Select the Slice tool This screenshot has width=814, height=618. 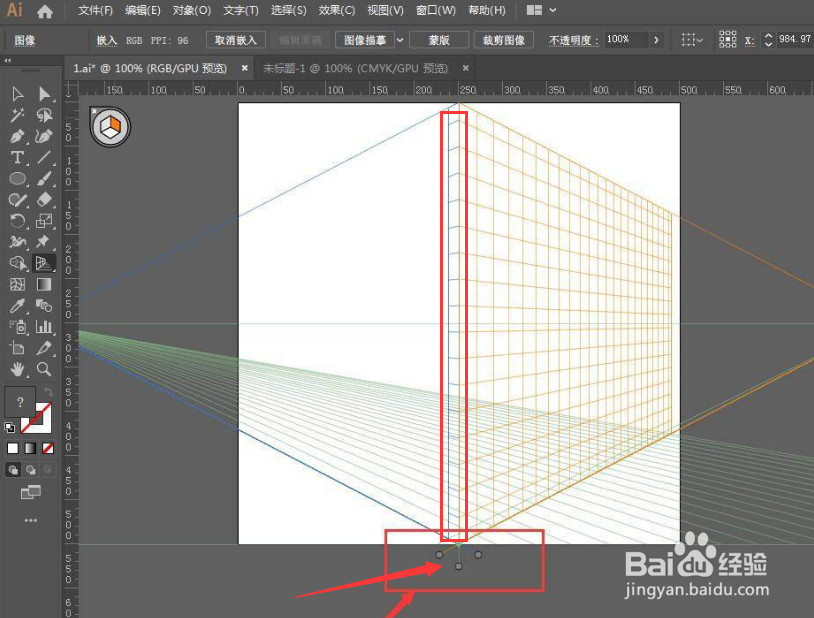click(44, 348)
